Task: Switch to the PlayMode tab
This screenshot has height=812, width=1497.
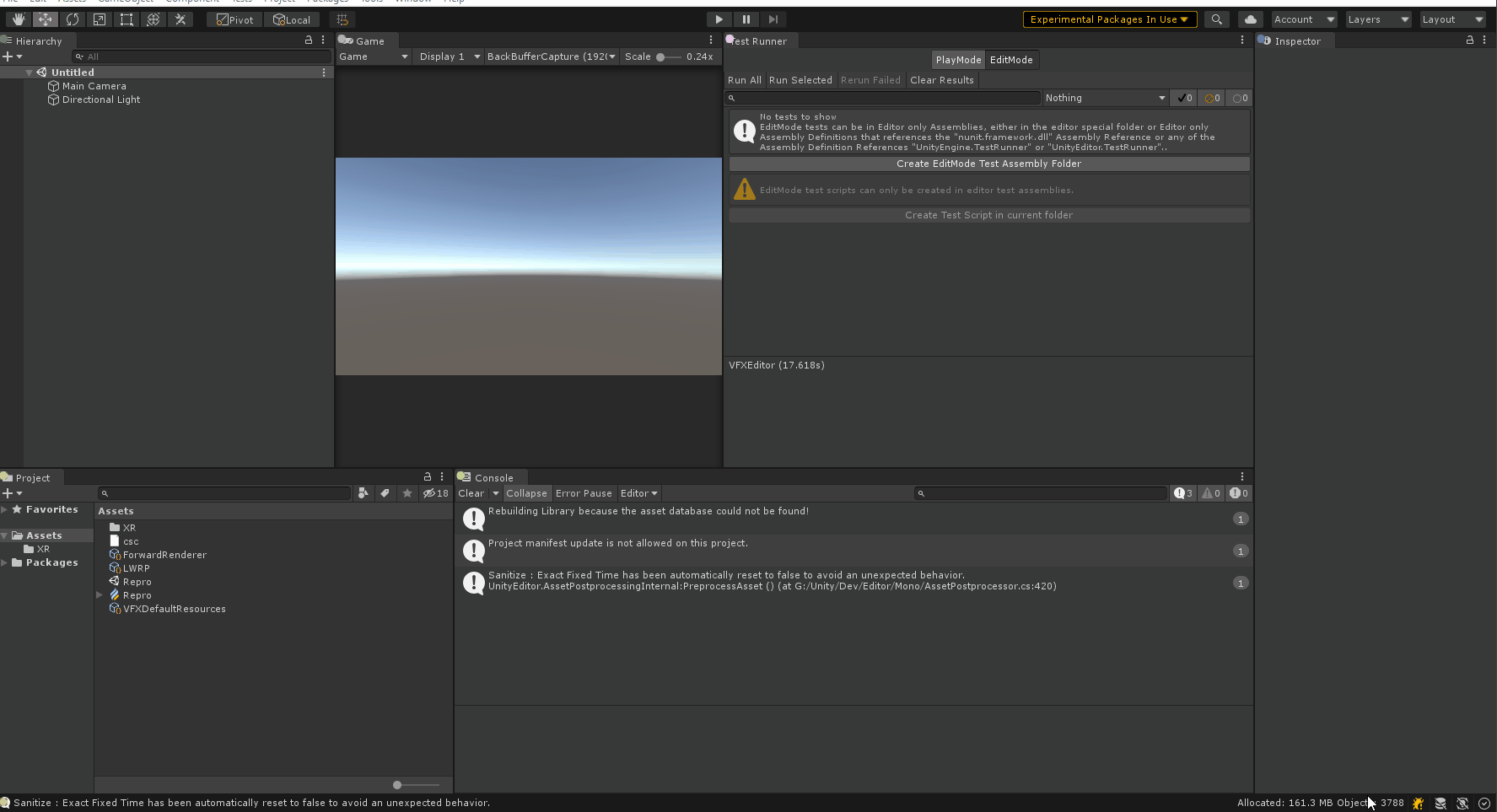Action: (x=958, y=60)
